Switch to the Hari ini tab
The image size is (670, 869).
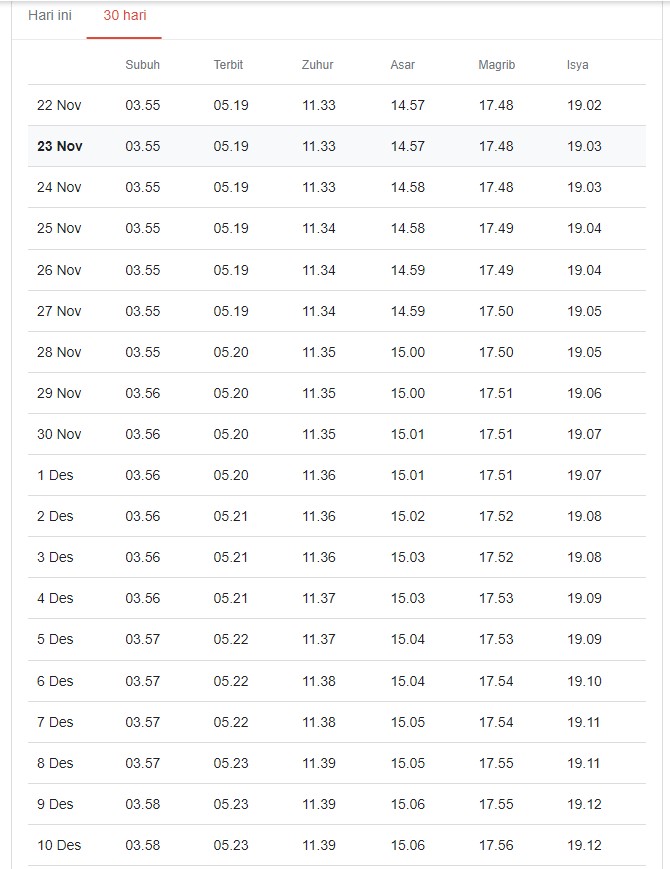pos(50,16)
